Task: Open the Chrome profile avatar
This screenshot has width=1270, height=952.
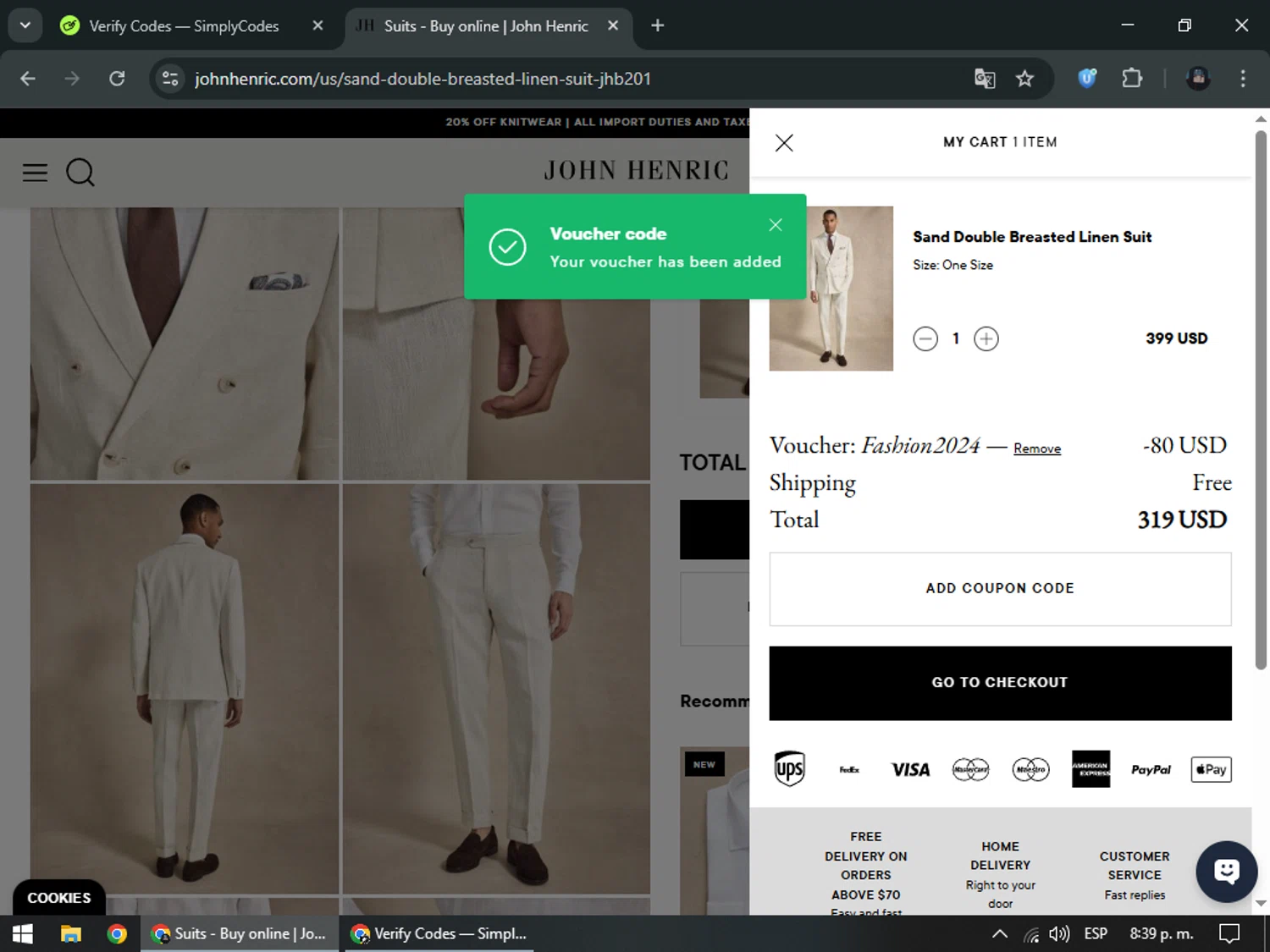Action: coord(1198,79)
